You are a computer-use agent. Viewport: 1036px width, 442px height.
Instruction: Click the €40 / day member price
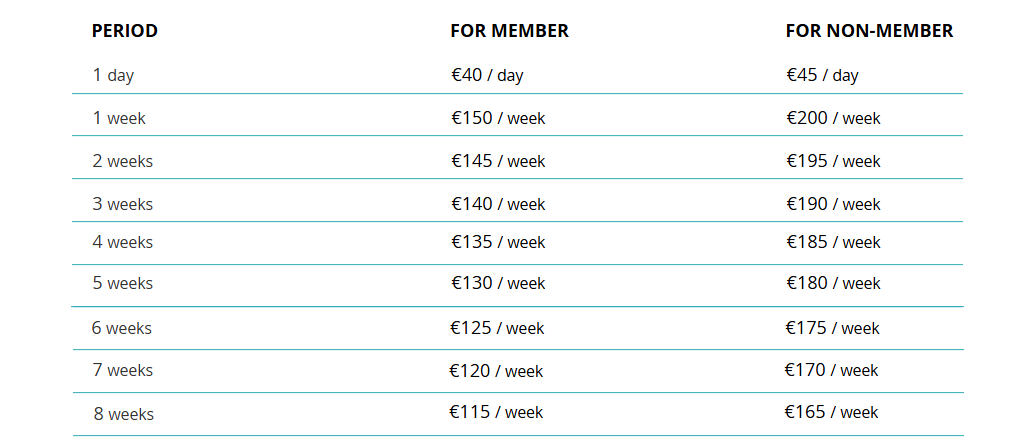(x=487, y=75)
